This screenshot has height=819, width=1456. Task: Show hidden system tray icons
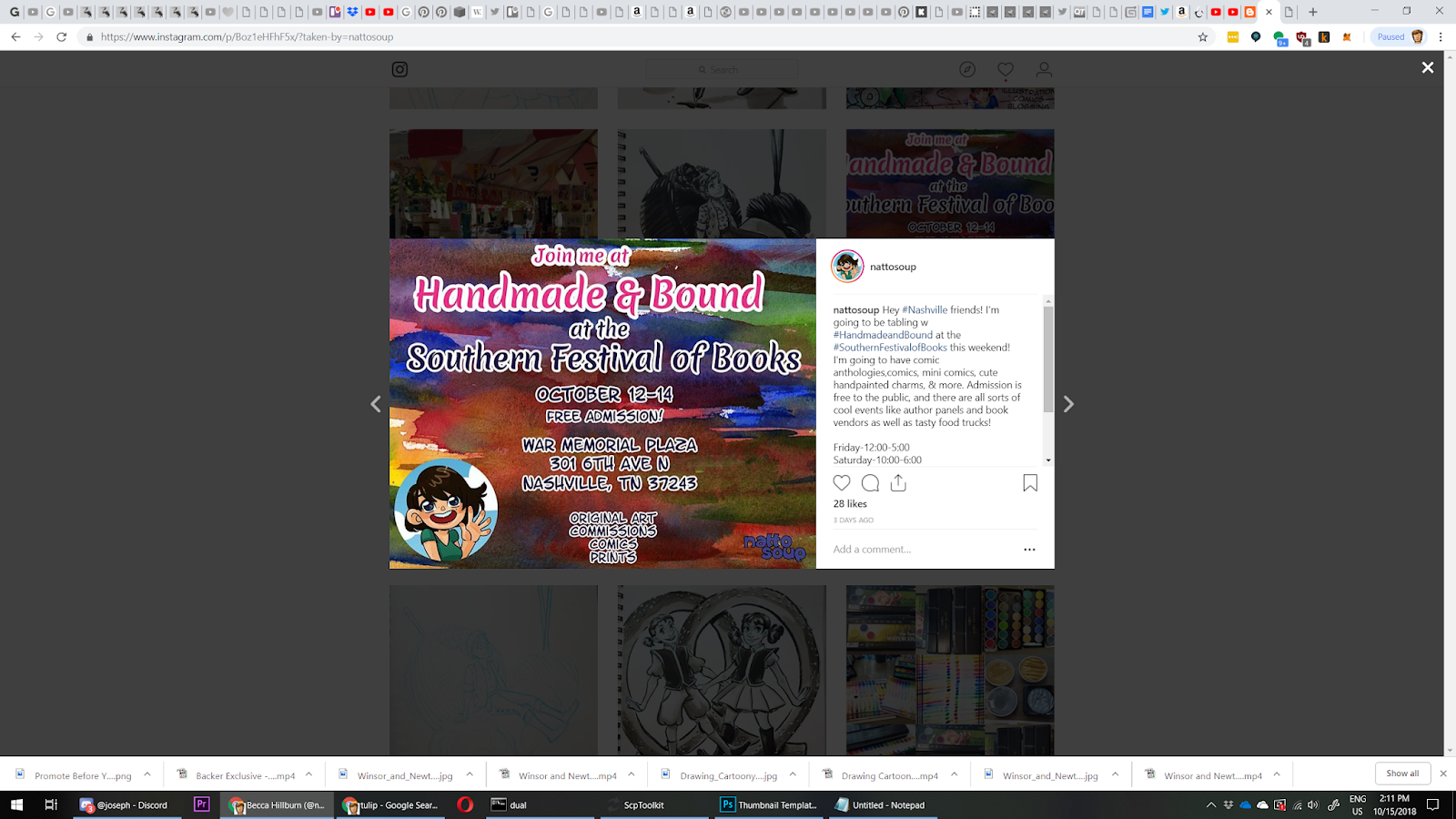coord(1210,804)
